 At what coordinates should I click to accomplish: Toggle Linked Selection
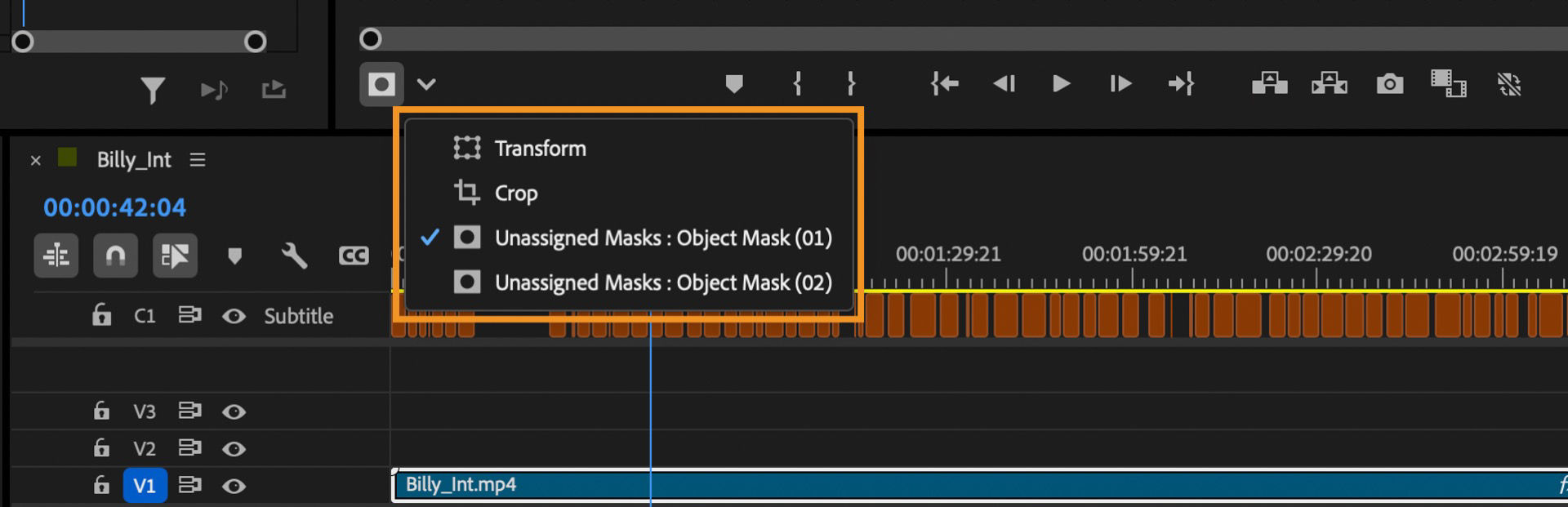175,256
